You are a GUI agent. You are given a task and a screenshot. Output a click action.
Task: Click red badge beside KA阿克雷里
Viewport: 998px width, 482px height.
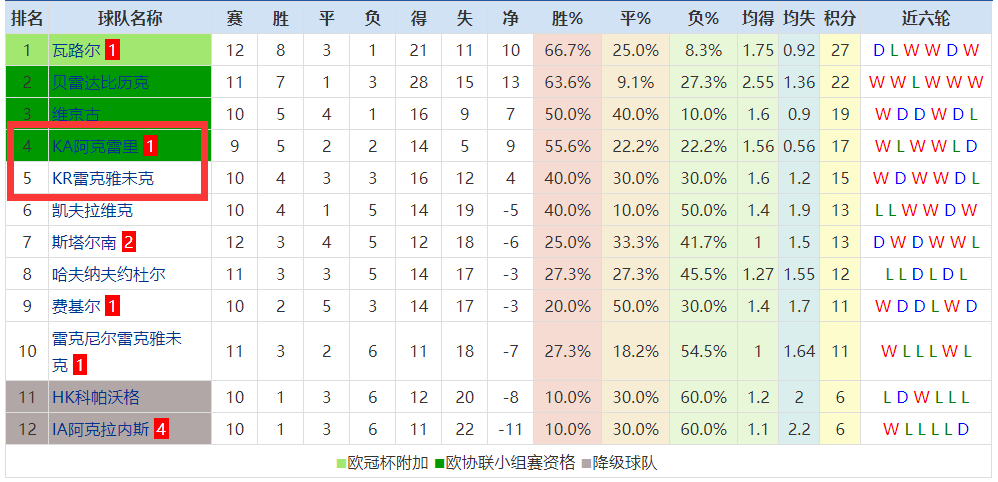point(150,147)
